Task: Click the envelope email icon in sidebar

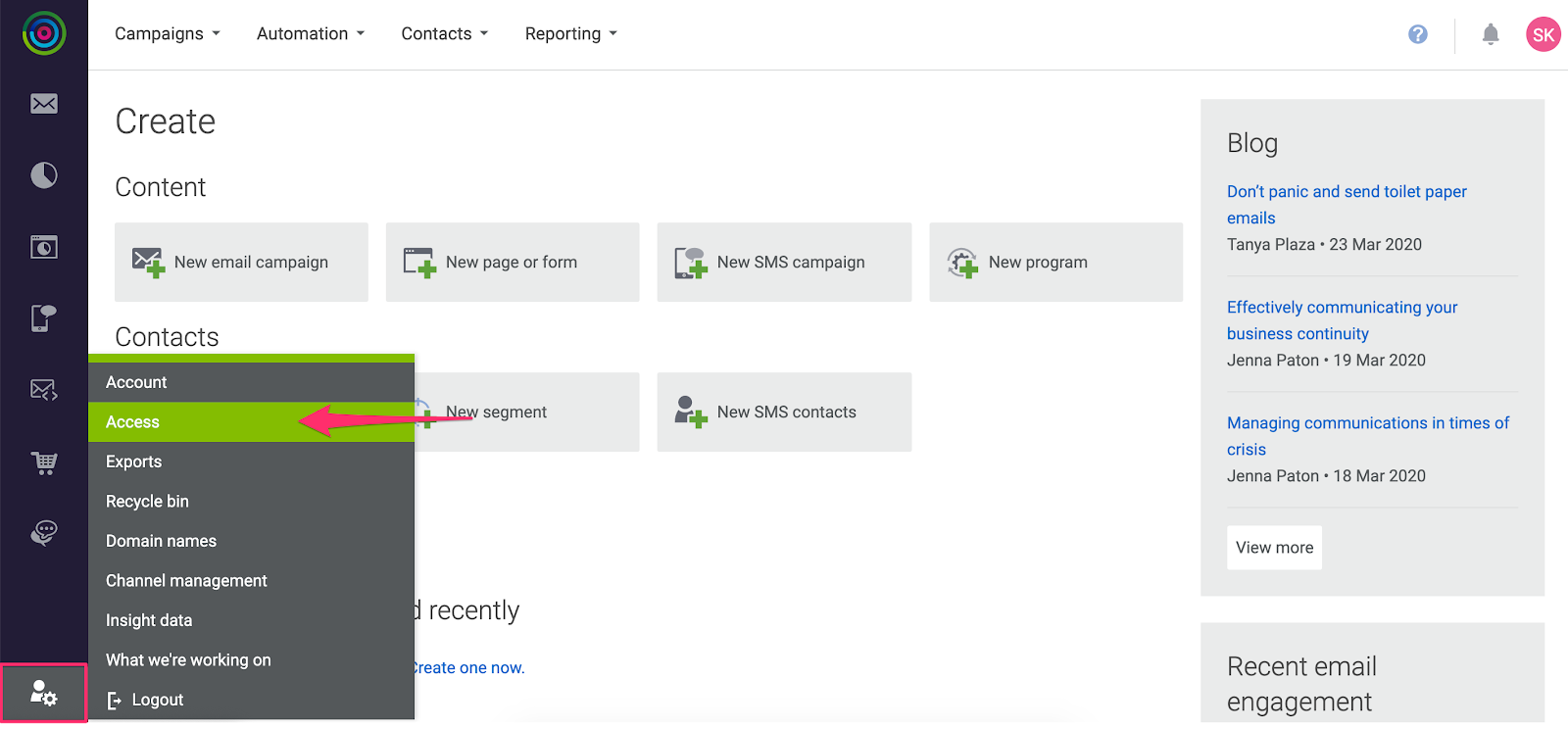Action: point(44,104)
